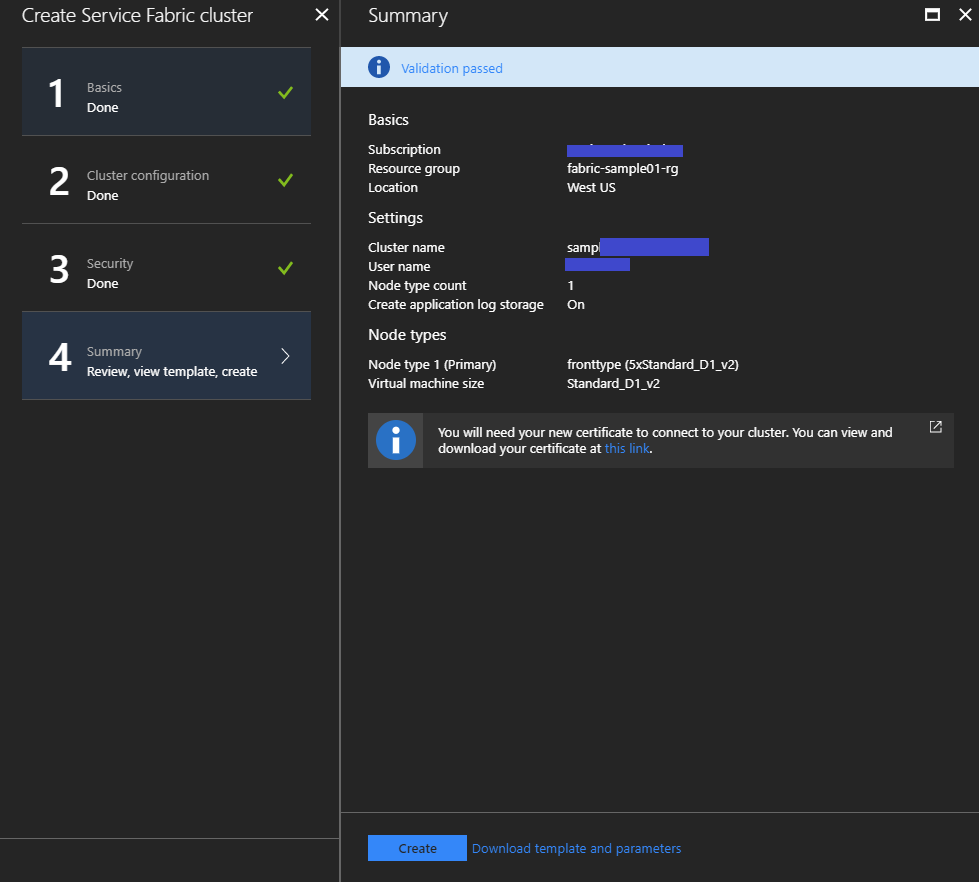Open step 2 Cluster configuration
Image resolution: width=979 pixels, height=882 pixels.
coord(166,180)
